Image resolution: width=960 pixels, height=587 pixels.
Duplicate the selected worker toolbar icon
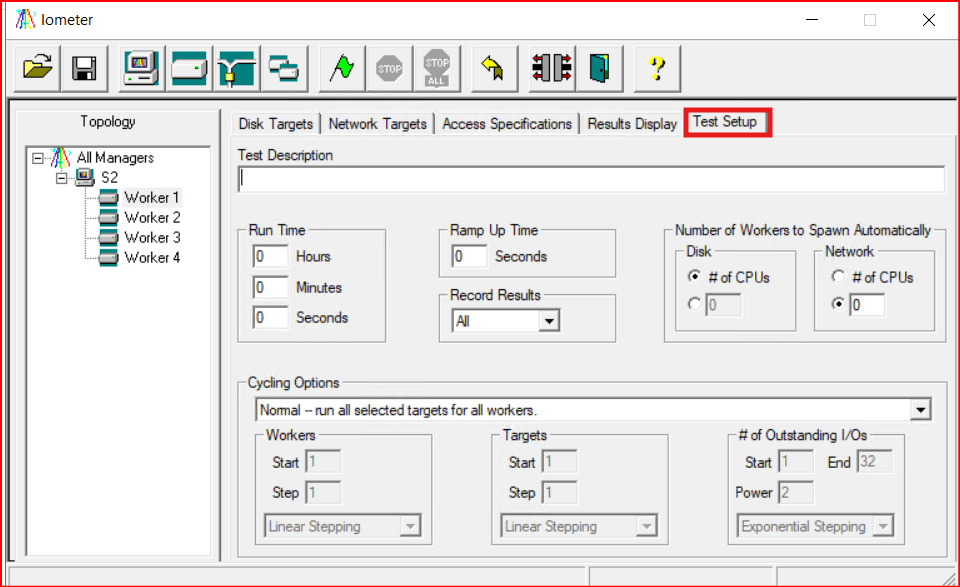(284, 68)
